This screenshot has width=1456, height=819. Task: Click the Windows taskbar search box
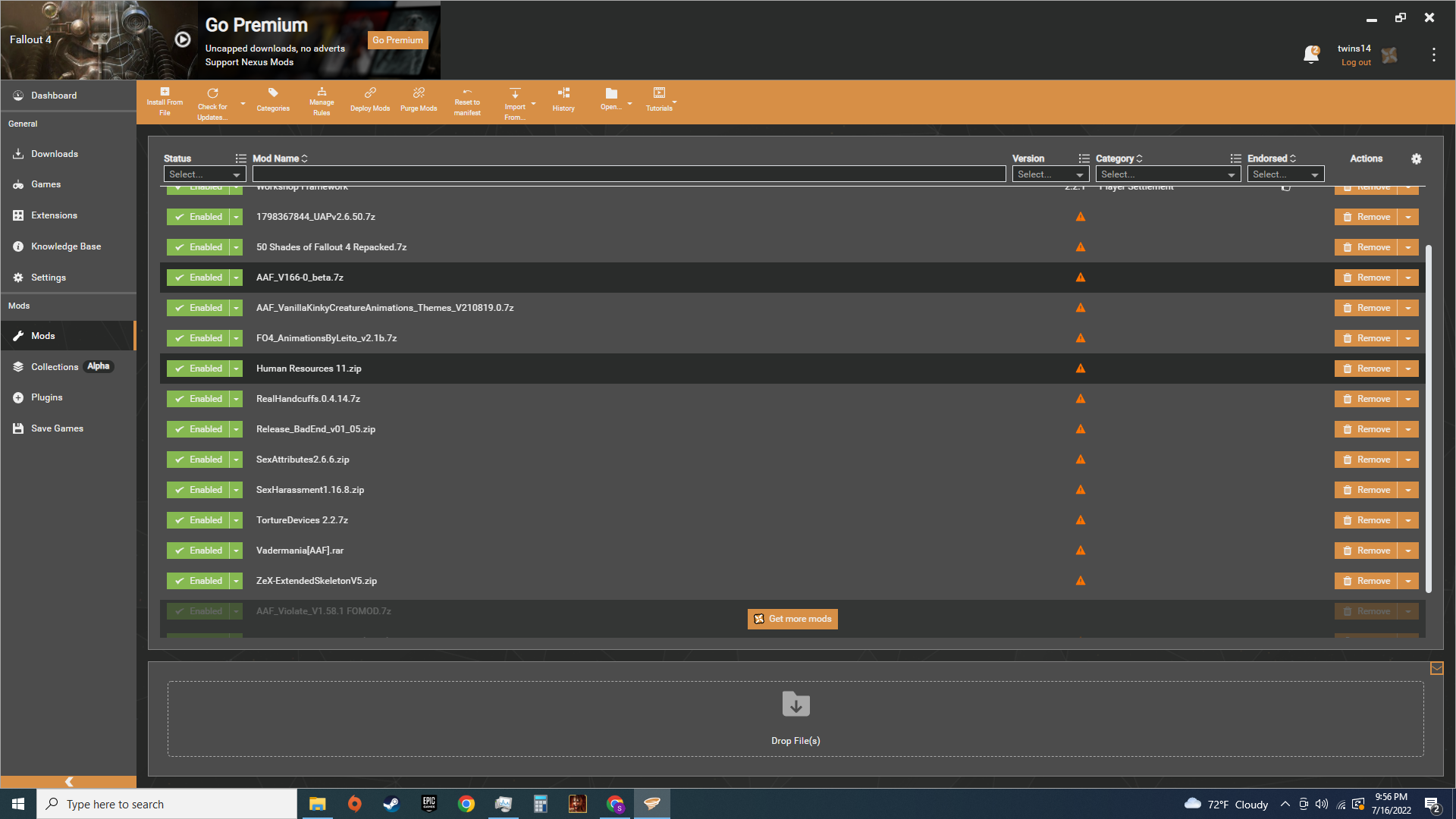(167, 804)
